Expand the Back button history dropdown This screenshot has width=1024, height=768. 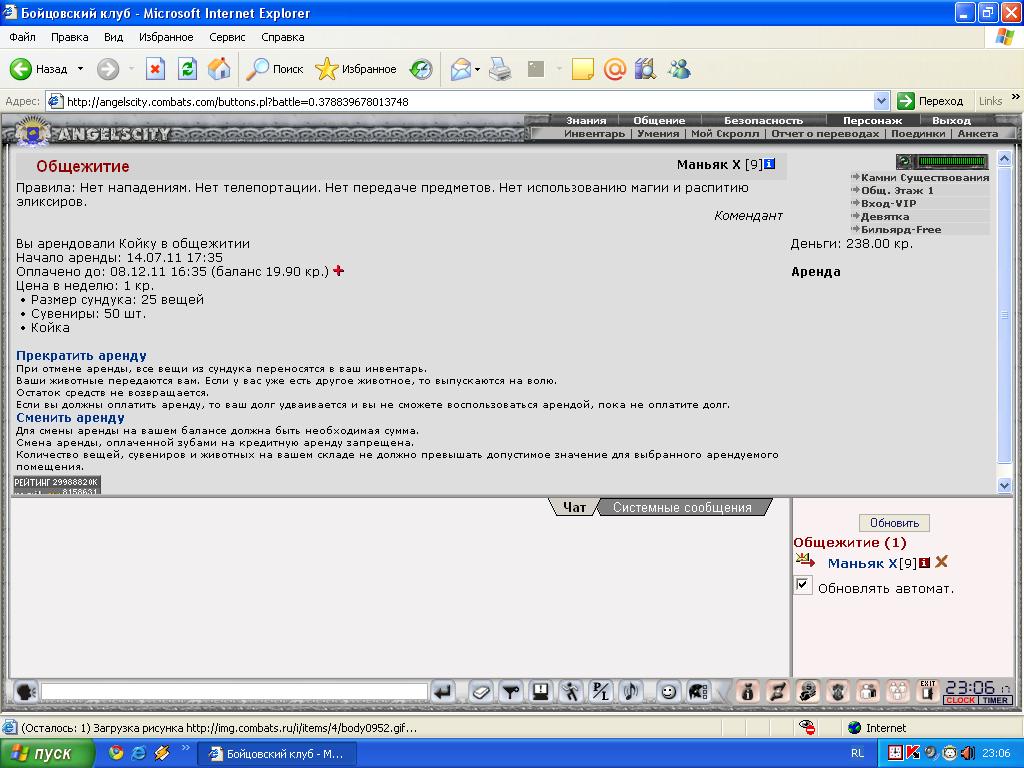click(x=80, y=69)
